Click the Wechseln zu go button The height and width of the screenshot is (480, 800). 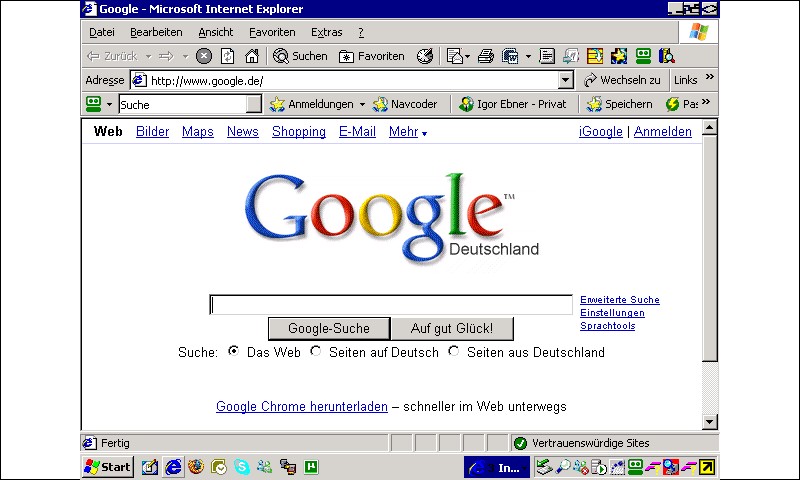click(622, 80)
